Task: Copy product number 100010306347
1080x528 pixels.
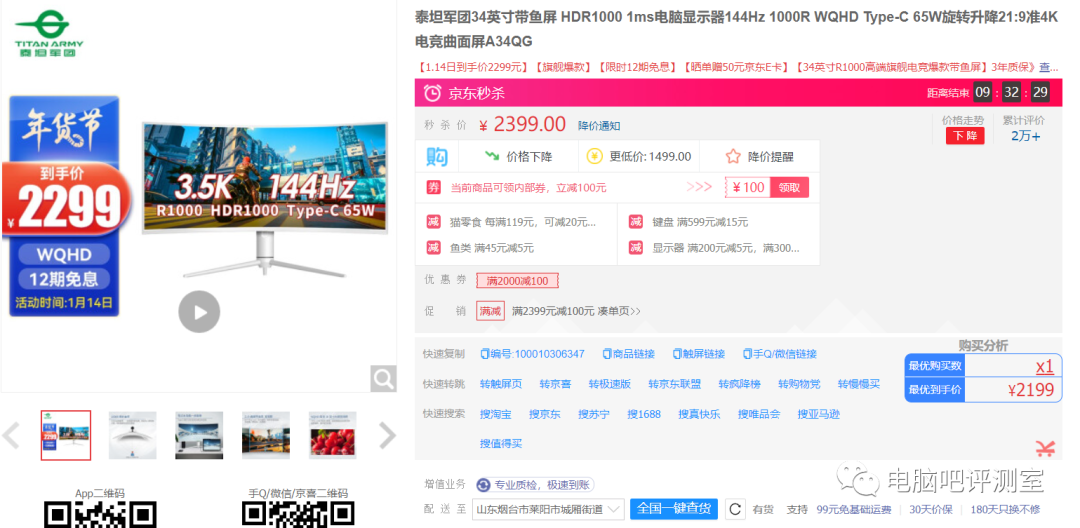Action: click(x=532, y=354)
